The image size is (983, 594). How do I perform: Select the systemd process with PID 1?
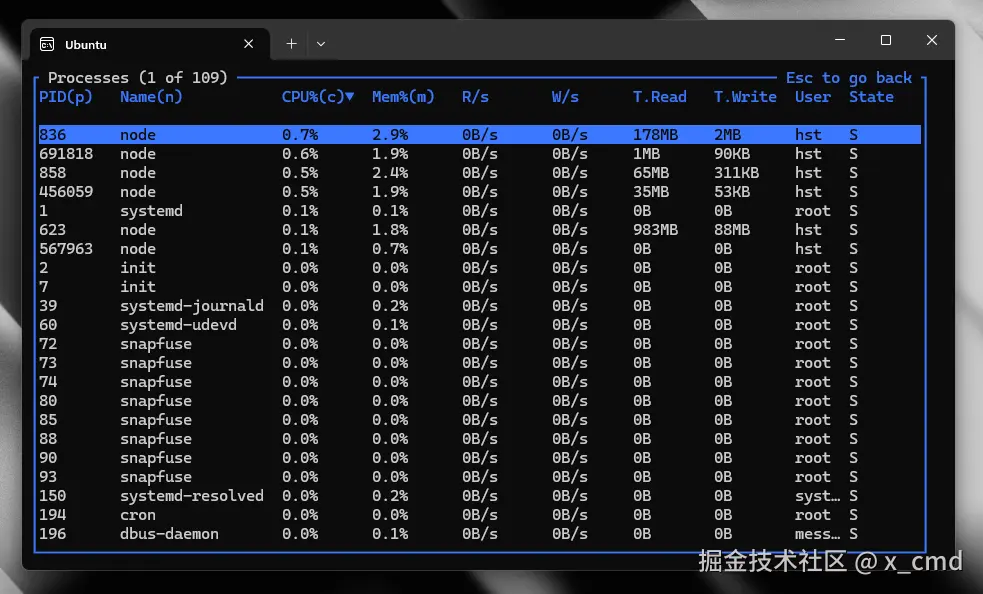pyautogui.click(x=480, y=211)
